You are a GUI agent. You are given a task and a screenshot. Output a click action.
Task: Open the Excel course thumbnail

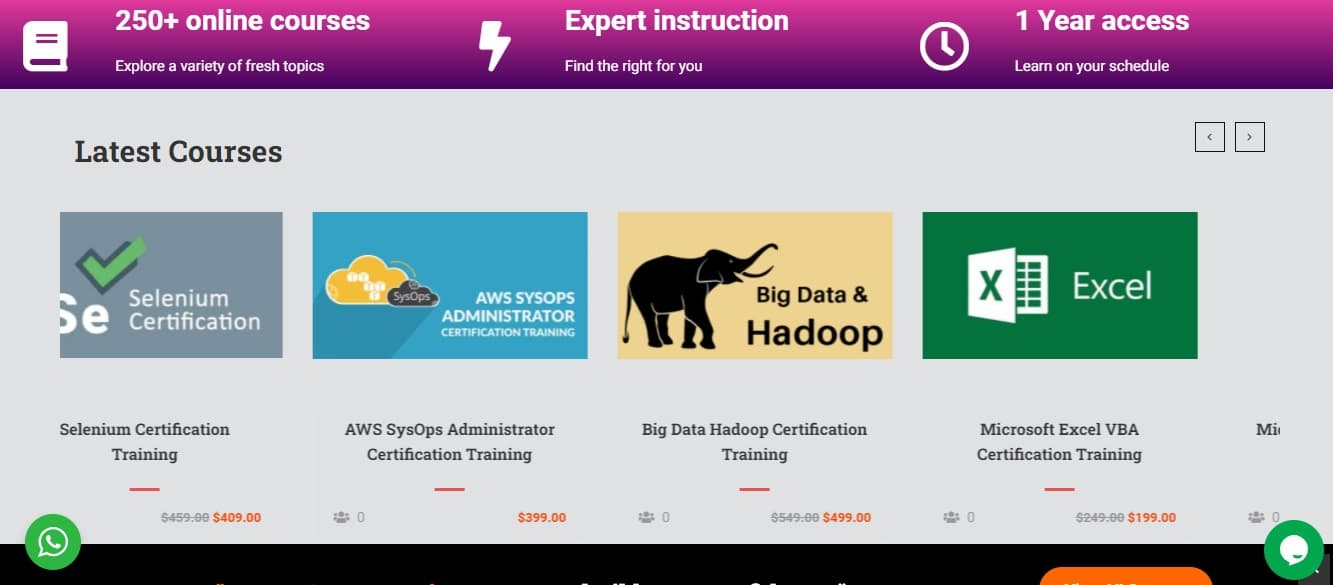tap(1059, 285)
